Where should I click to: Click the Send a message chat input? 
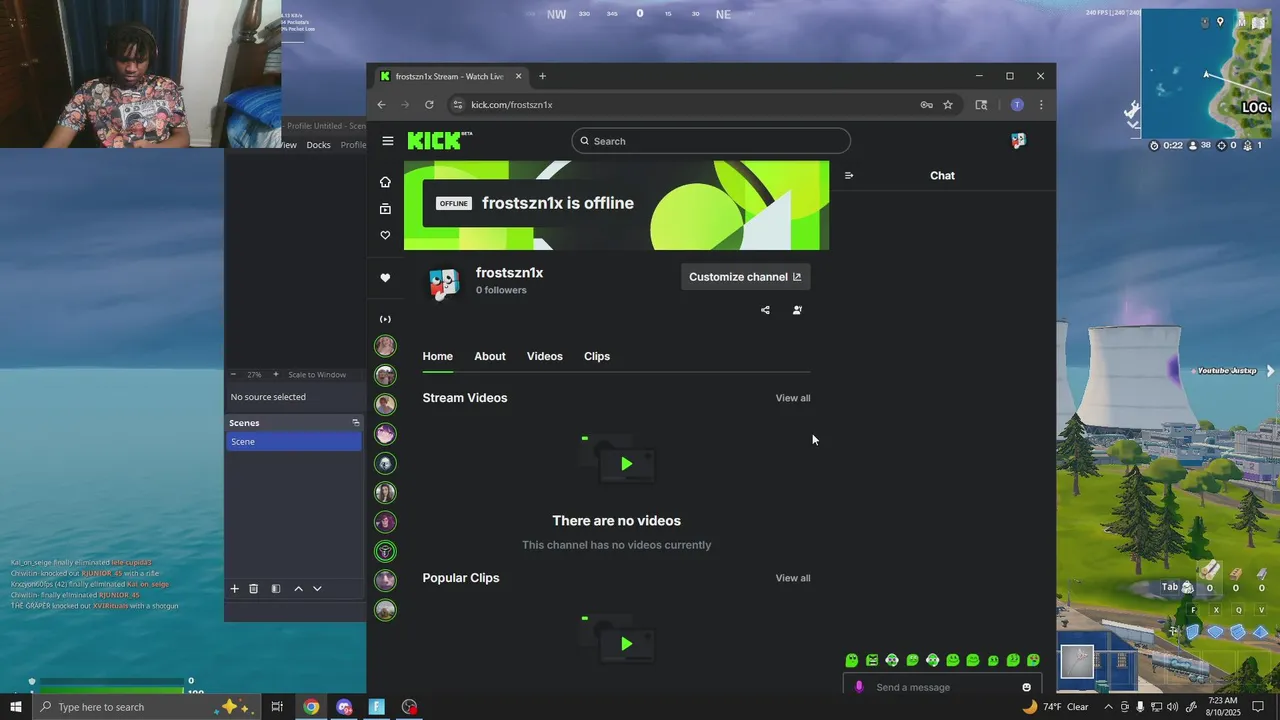tap(940, 687)
